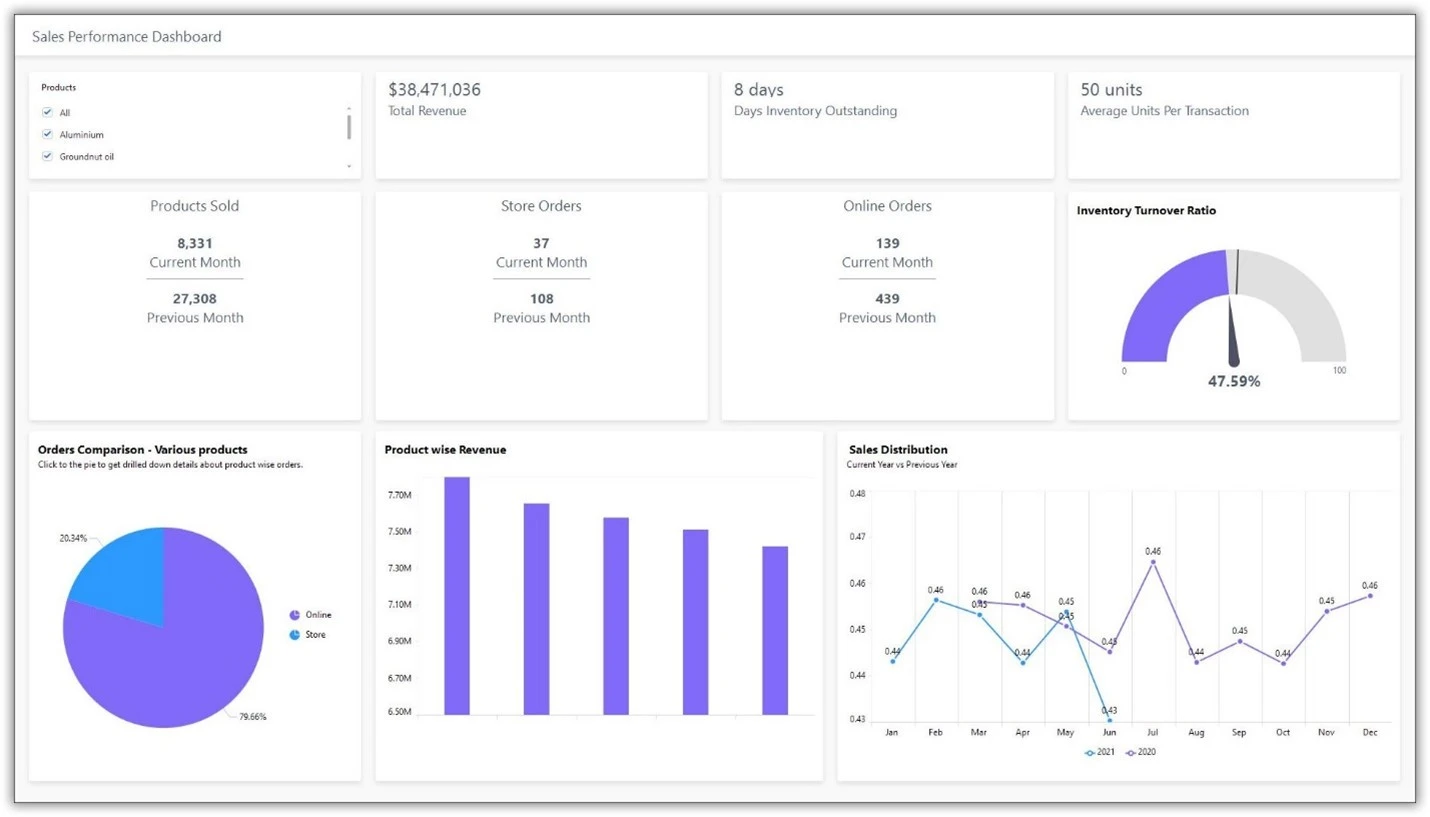Select the 2020 Sep data point 0.45

pos(1240,641)
